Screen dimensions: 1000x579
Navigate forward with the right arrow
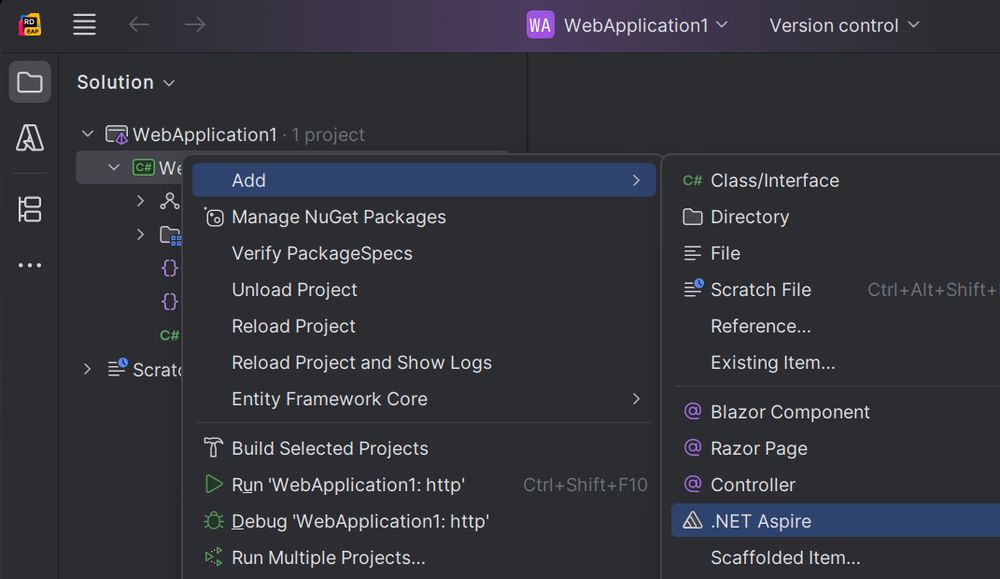(195, 25)
